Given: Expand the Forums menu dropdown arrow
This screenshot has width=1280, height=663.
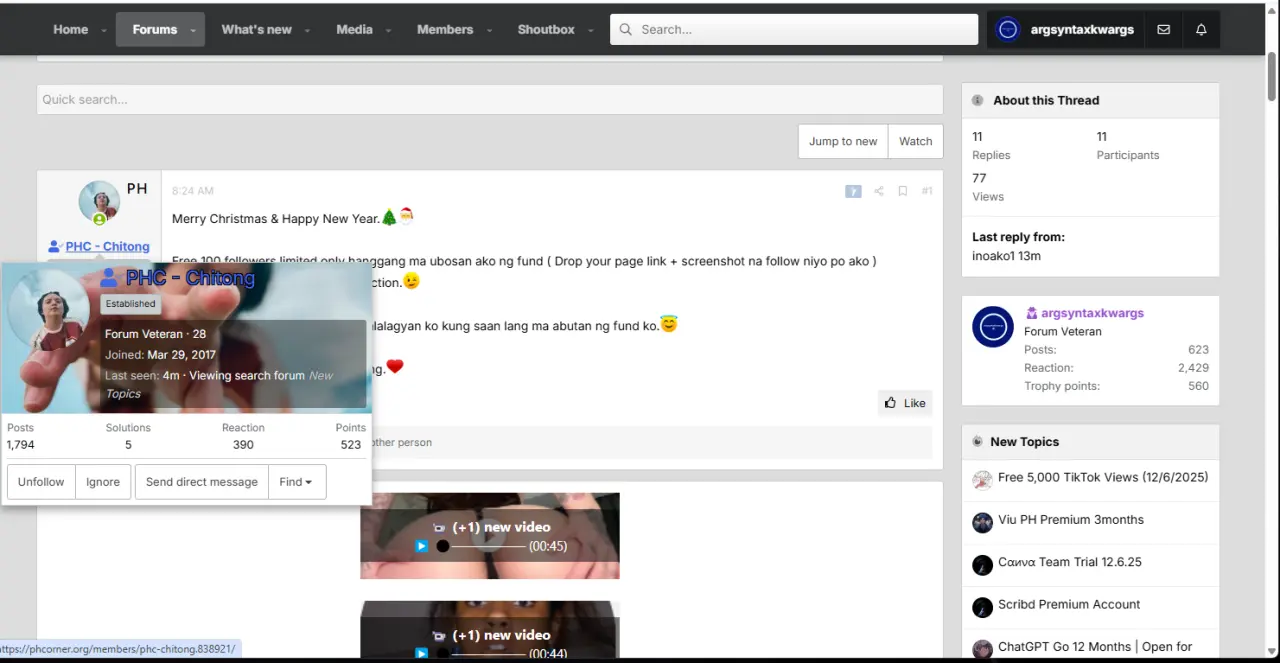Looking at the screenshot, I should coord(194,30).
